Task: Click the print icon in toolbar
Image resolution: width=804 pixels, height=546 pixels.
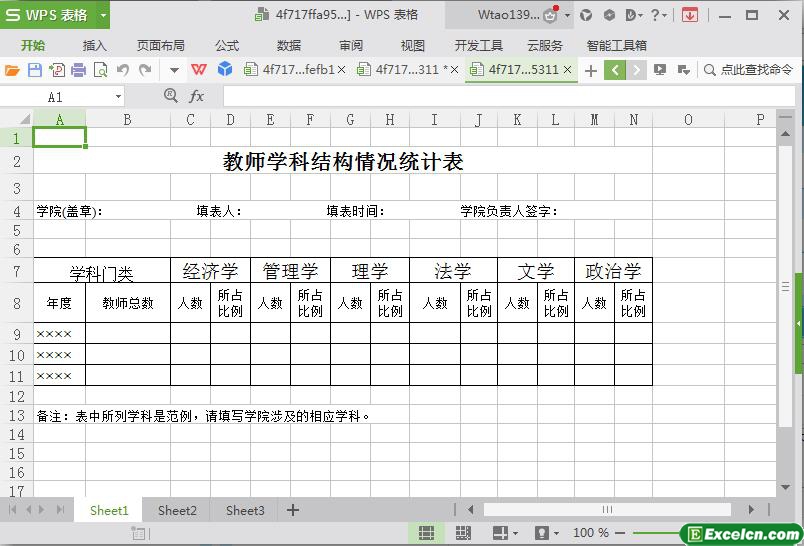Action: (78, 70)
